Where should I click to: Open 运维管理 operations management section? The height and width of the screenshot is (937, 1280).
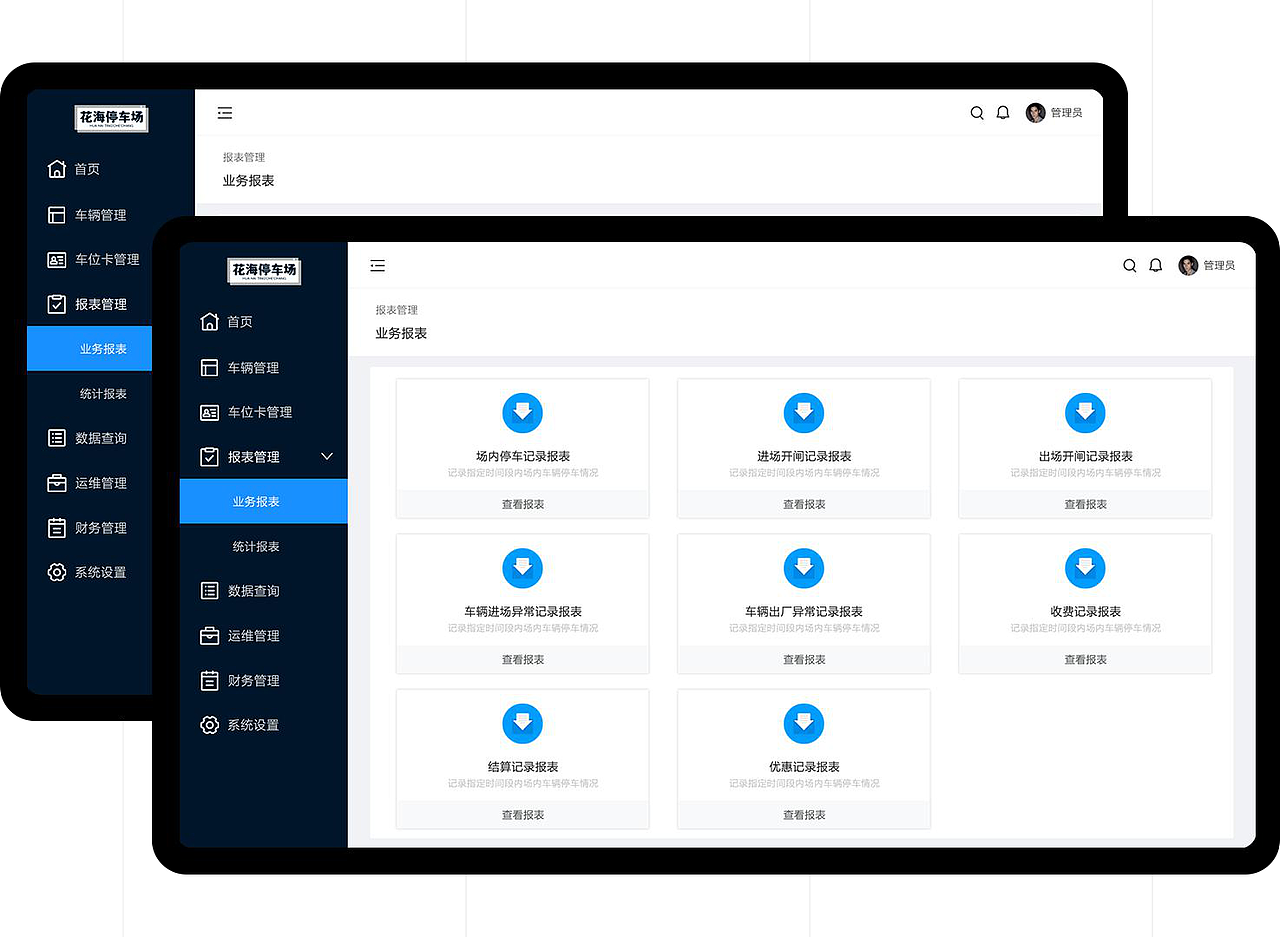[208, 635]
